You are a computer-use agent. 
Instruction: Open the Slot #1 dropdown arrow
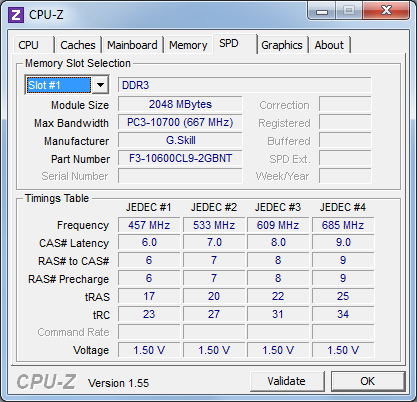[100, 85]
